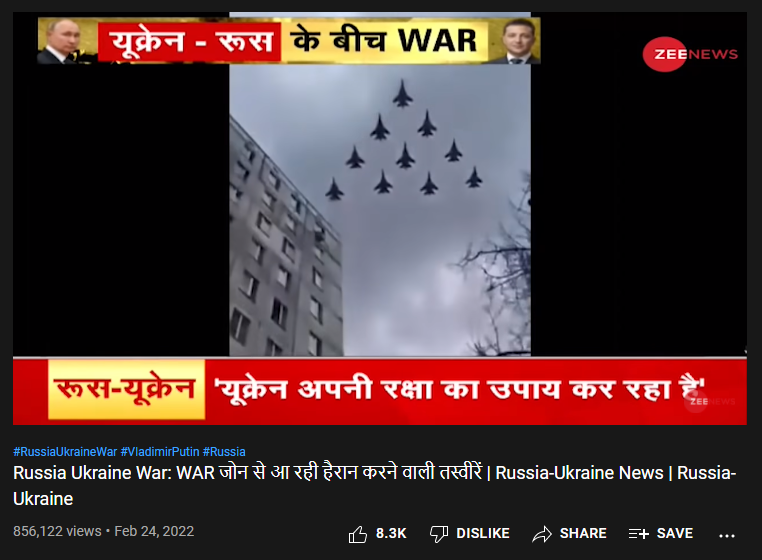Viewport: 762px width, 560px height.
Task: Open the #RussiaUkraineWar hashtag link
Action: click(65, 452)
